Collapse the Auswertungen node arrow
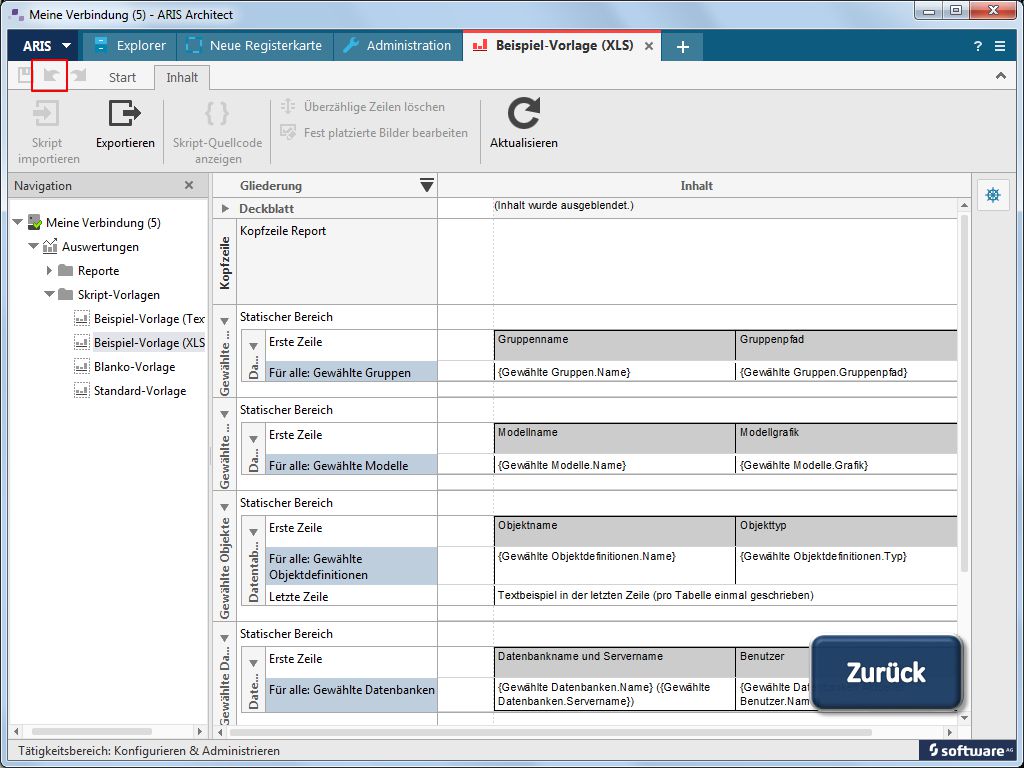Screen dimensions: 1024x768 point(33,247)
